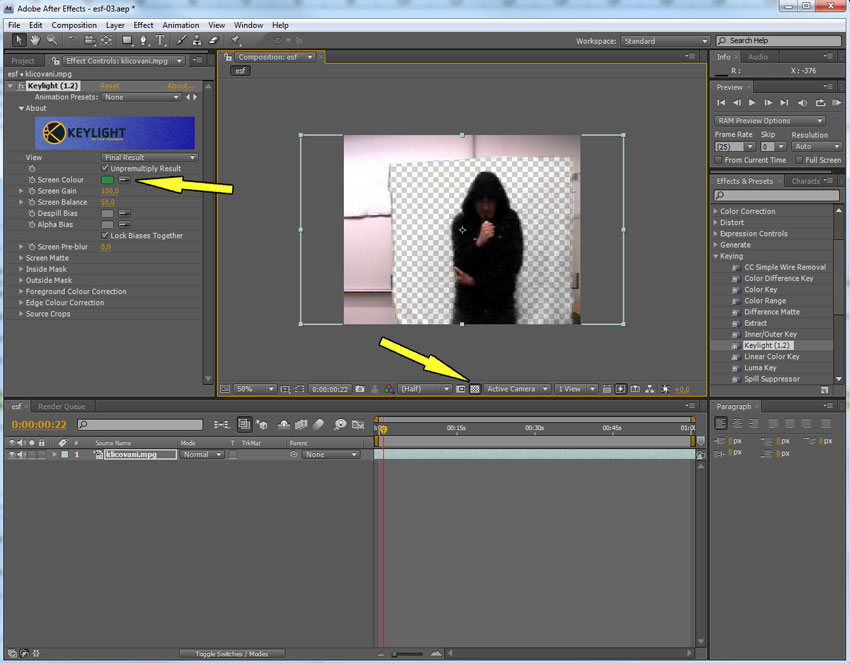
Task: Click the Effects & Presets search field
Action: [x=776, y=195]
